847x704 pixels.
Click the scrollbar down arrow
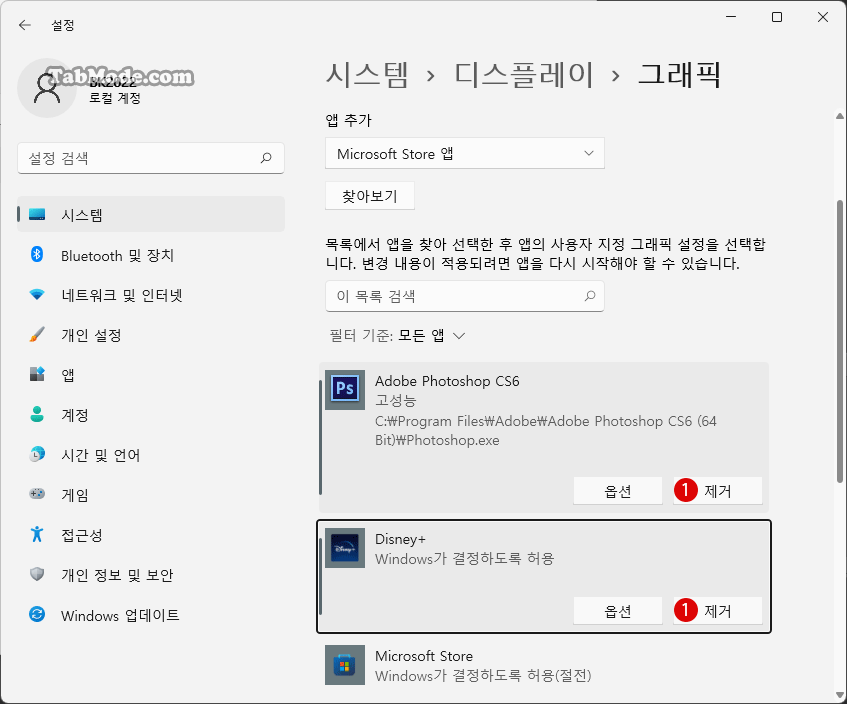pos(839,695)
